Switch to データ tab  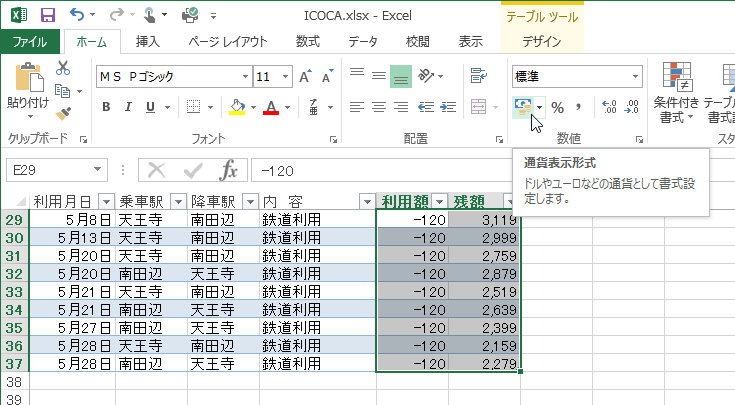pos(363,42)
